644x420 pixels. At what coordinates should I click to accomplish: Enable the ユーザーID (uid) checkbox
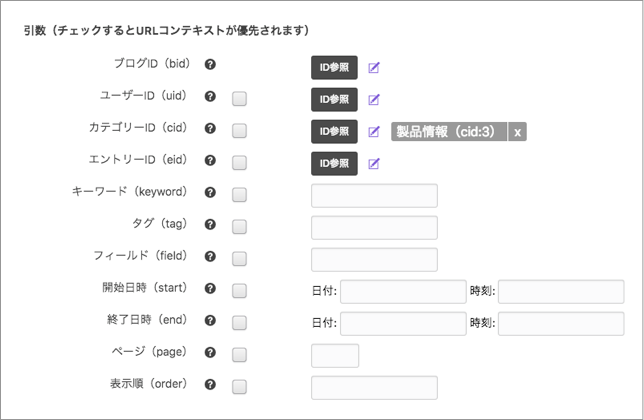click(239, 99)
